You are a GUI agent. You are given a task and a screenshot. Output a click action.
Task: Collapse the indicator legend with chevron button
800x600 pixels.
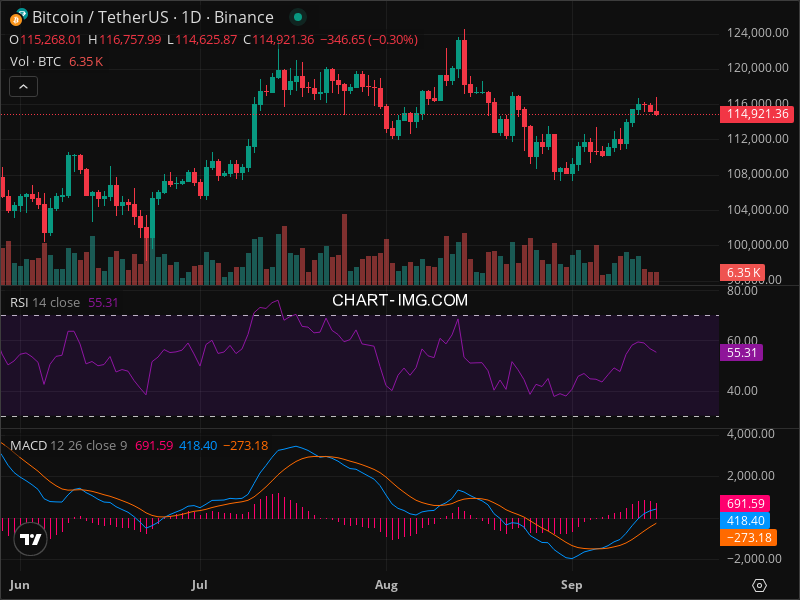coord(23,87)
